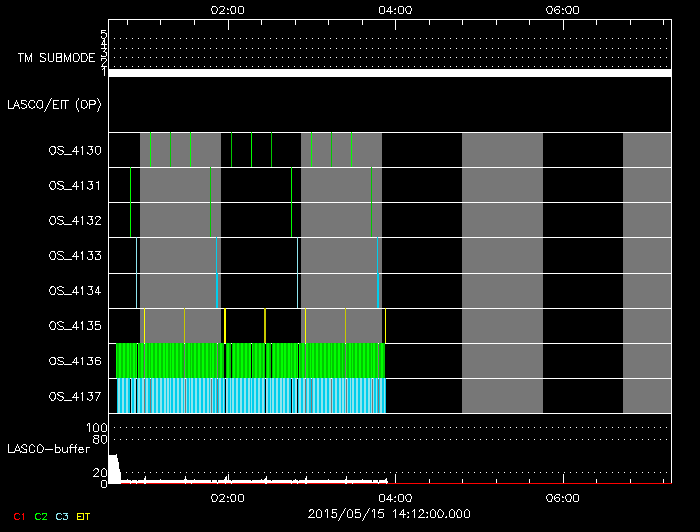
Task: Select the OS_4137 row label
Action: click(75, 397)
